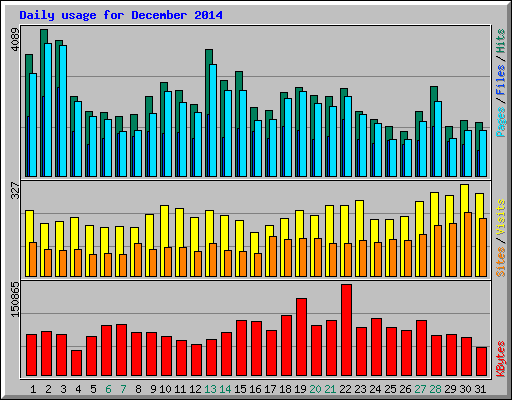This screenshot has height=400, width=512.
Task: Click green day label '14' on the x-axis
Action: [x=225, y=389]
